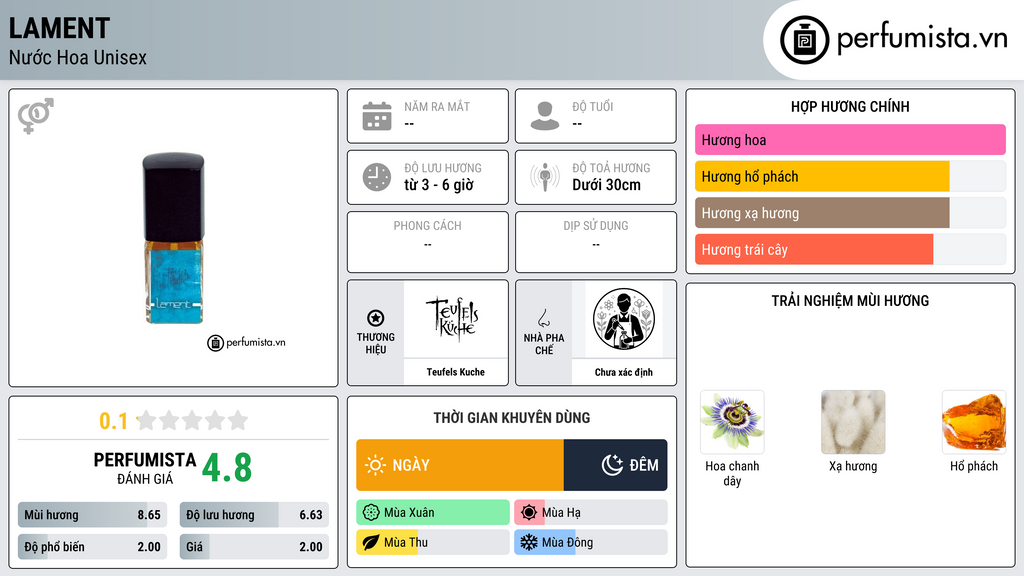Viewport: 1024px width, 576px height.
Task: Click the Năm ra mắt label
Action: tap(437, 106)
